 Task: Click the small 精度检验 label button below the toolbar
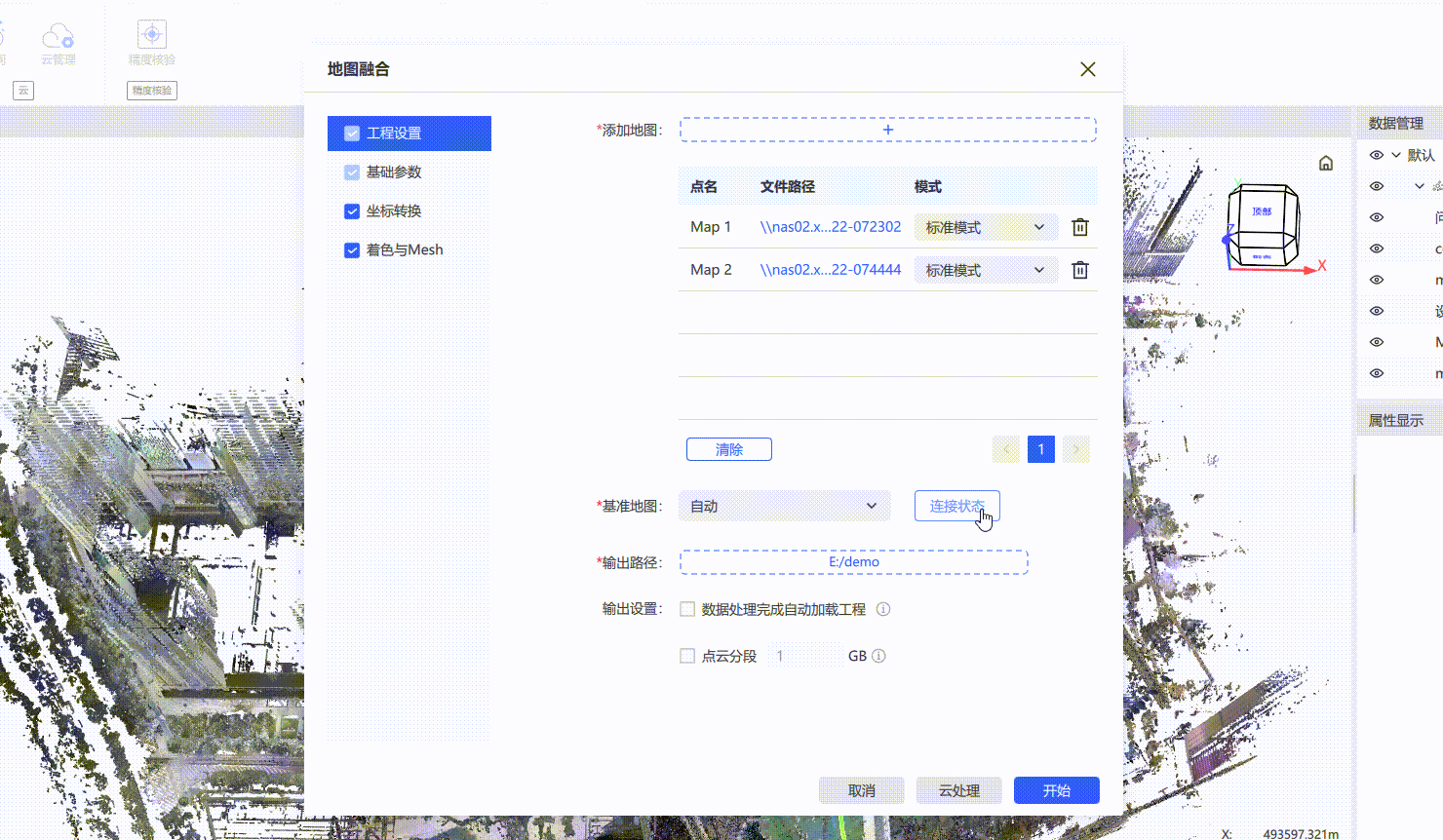click(152, 91)
